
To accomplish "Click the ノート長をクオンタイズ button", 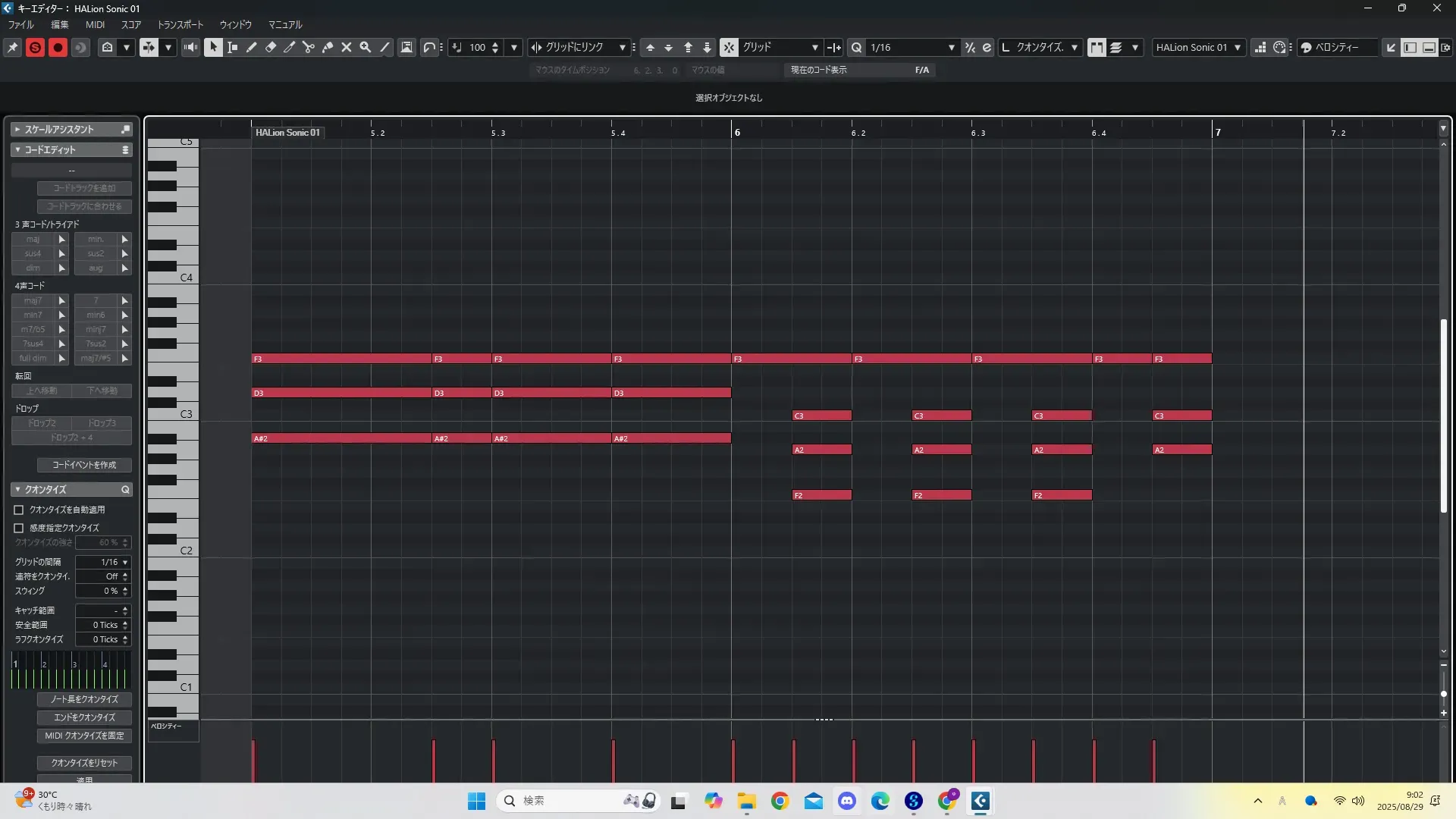I will [x=84, y=699].
